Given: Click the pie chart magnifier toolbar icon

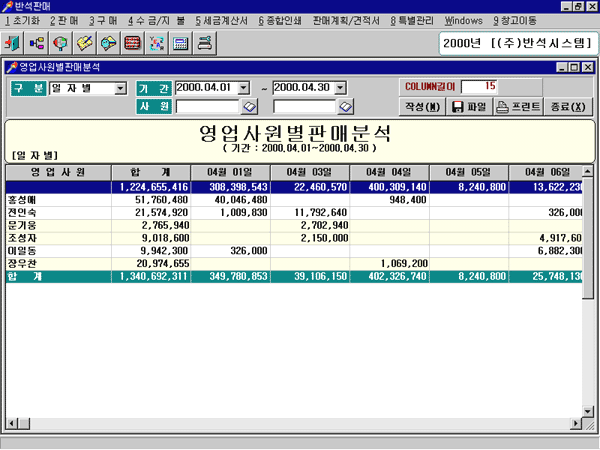Looking at the screenshot, I should click(x=61, y=43).
